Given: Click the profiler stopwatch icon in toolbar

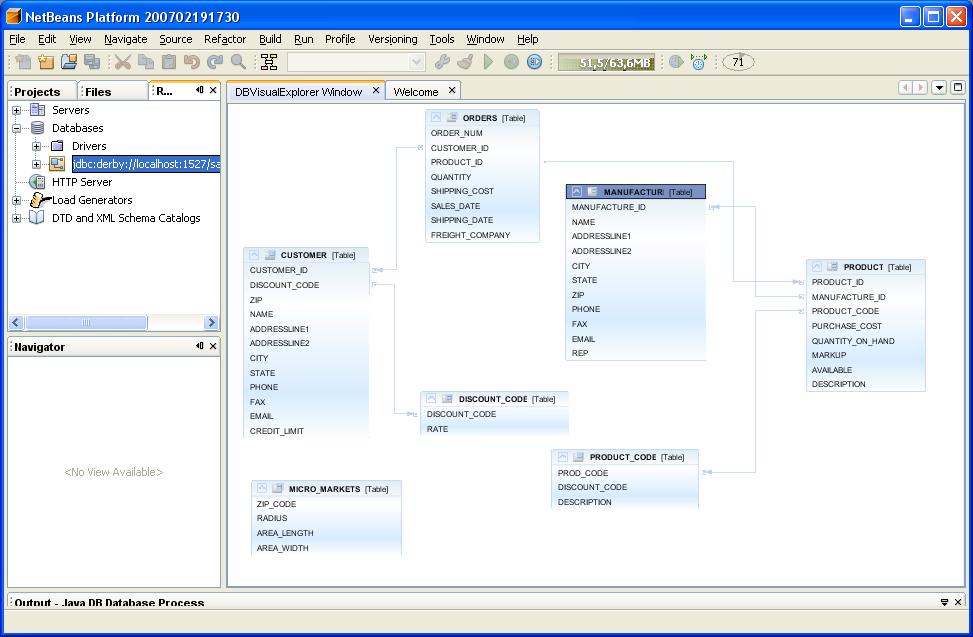Looking at the screenshot, I should 699,61.
